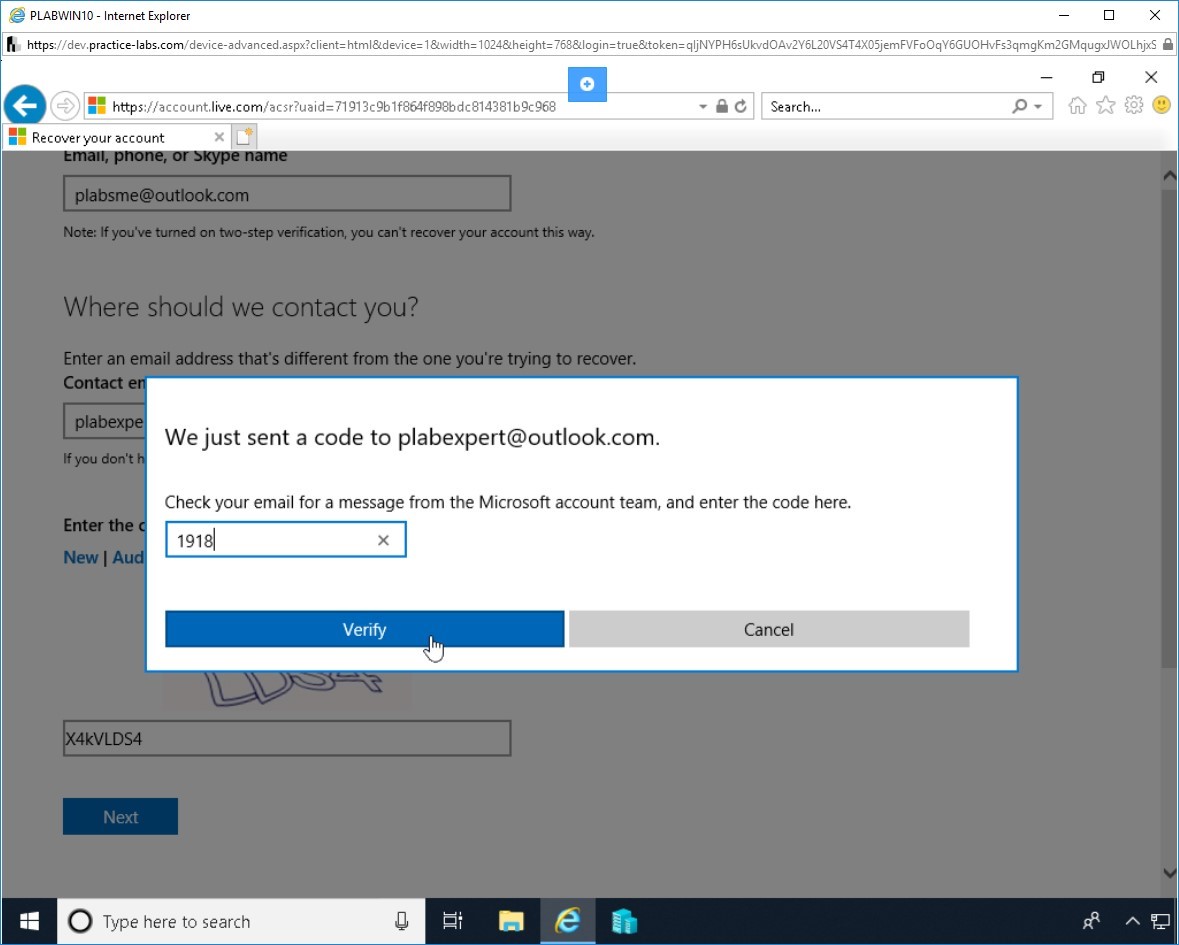Click the Cortana microphone icon
1179x945 pixels.
[x=402, y=921]
